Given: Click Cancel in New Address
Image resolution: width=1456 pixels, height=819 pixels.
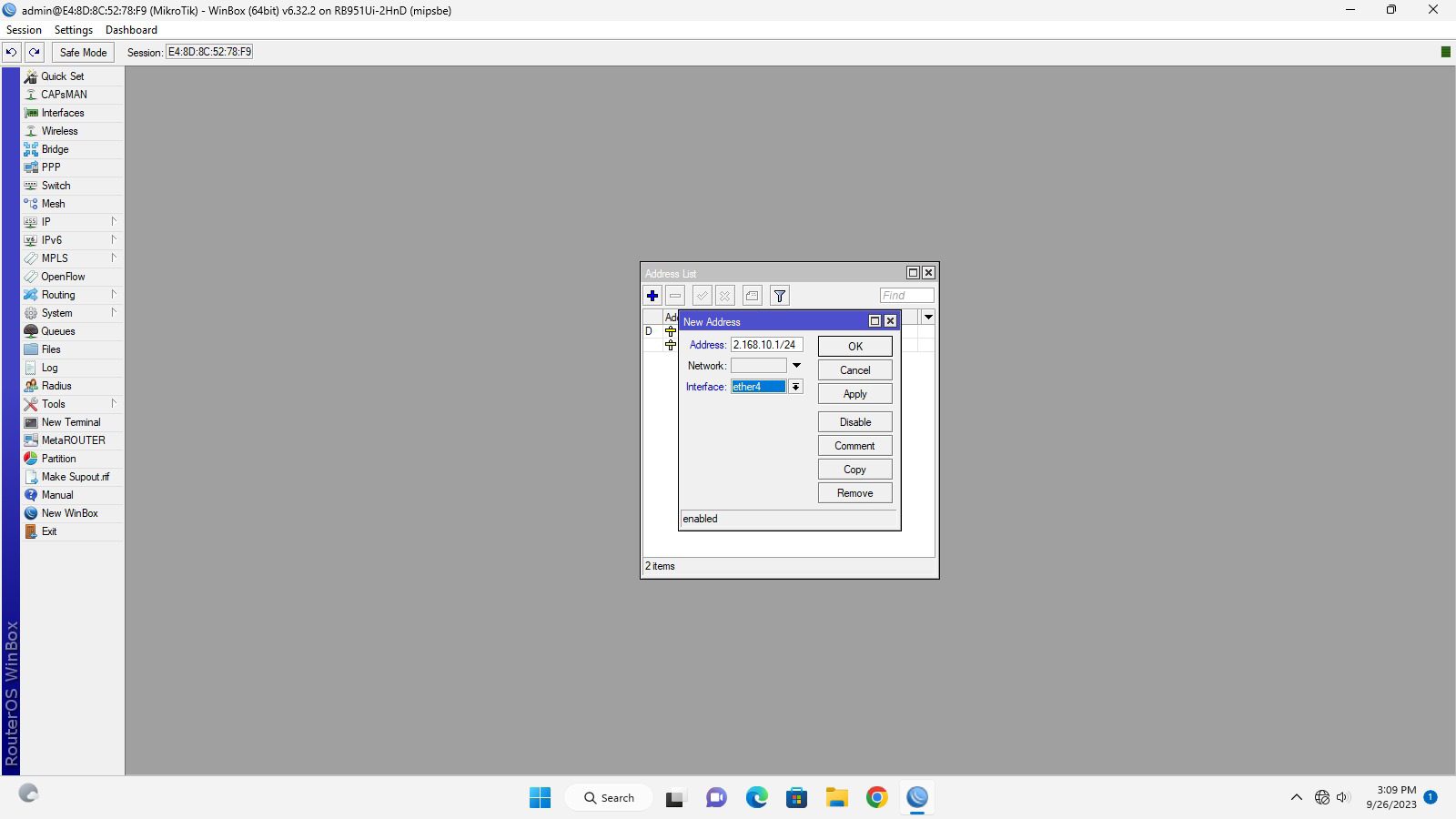Looking at the screenshot, I should (854, 370).
